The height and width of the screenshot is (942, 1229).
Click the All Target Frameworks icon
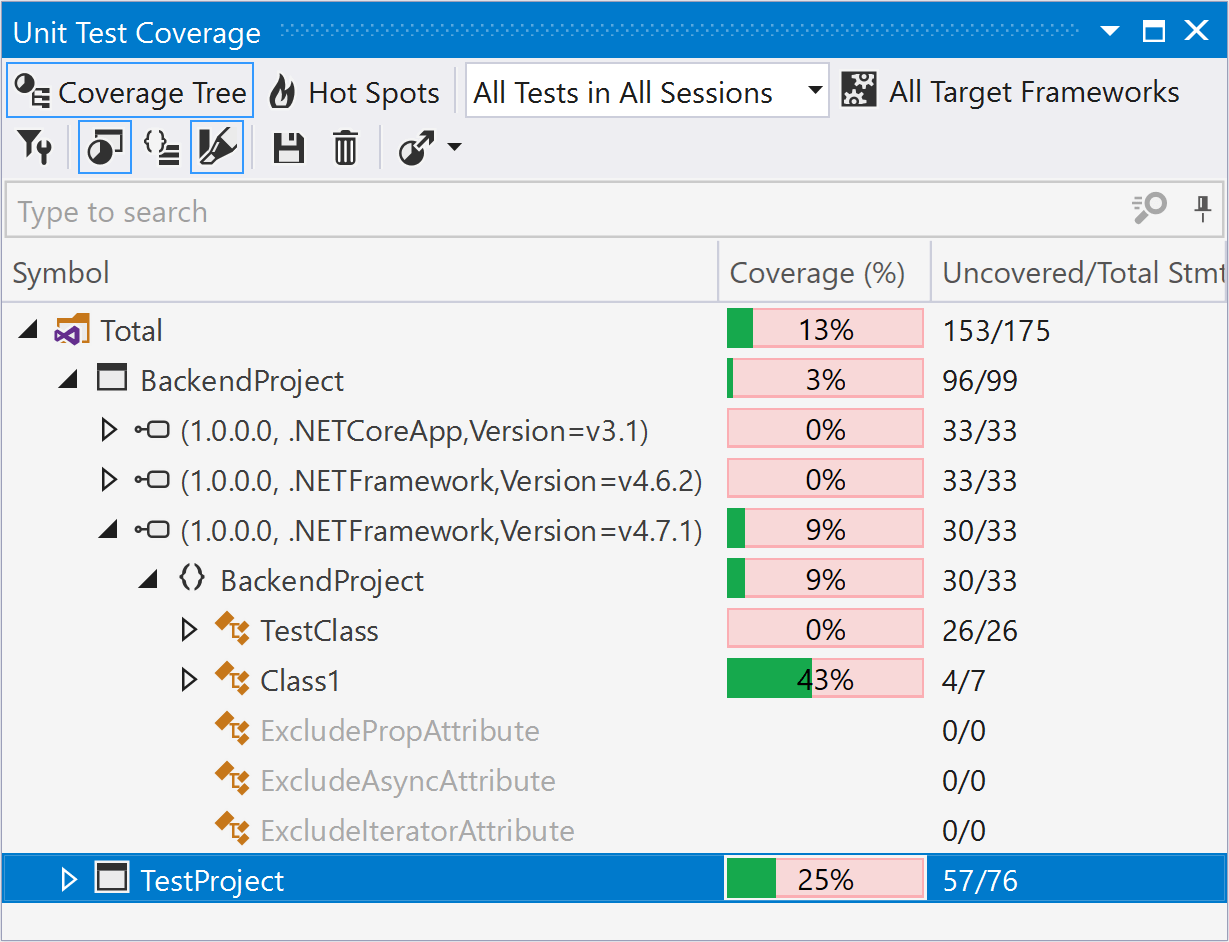[x=857, y=90]
